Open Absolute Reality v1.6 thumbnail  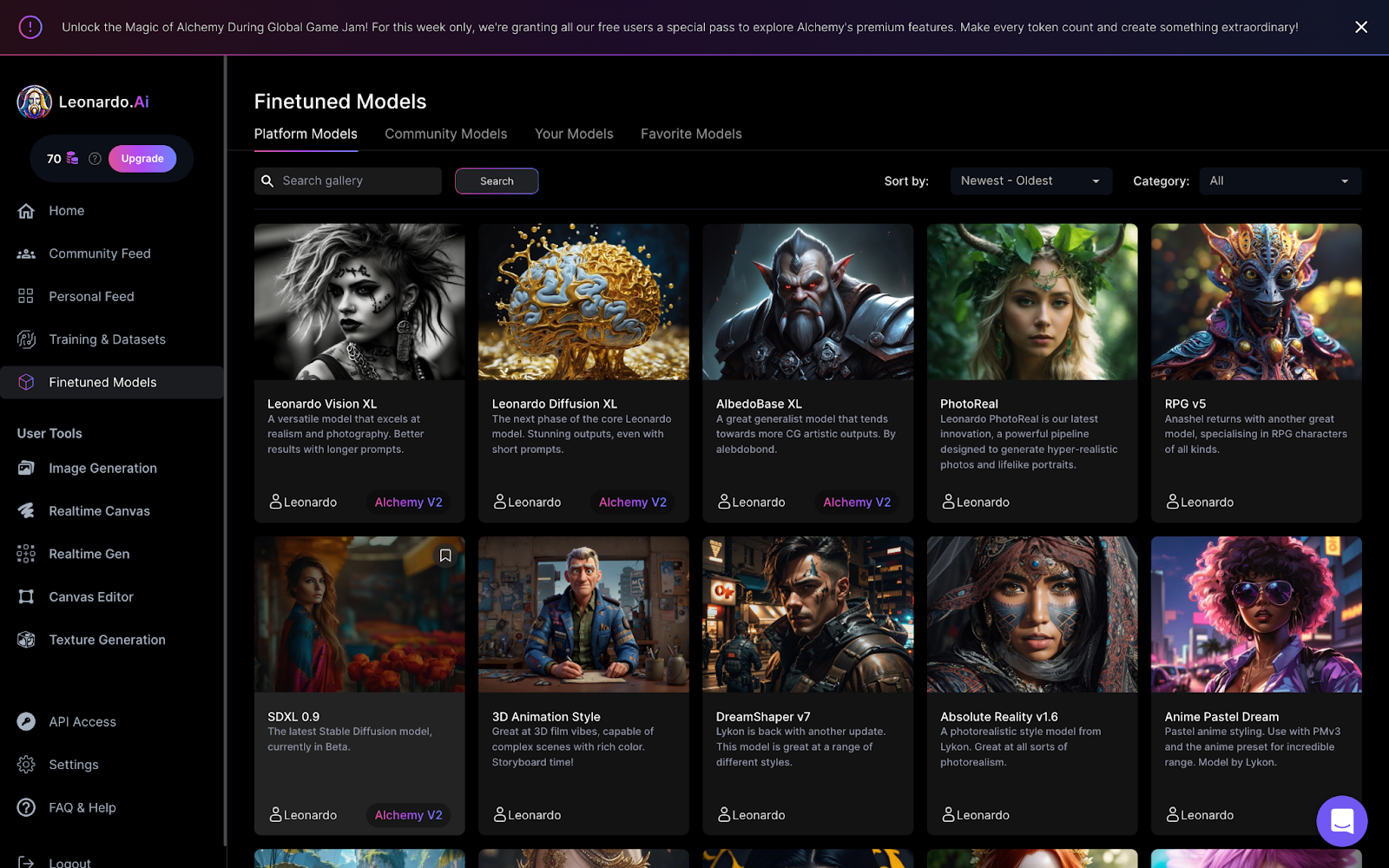click(x=1032, y=614)
